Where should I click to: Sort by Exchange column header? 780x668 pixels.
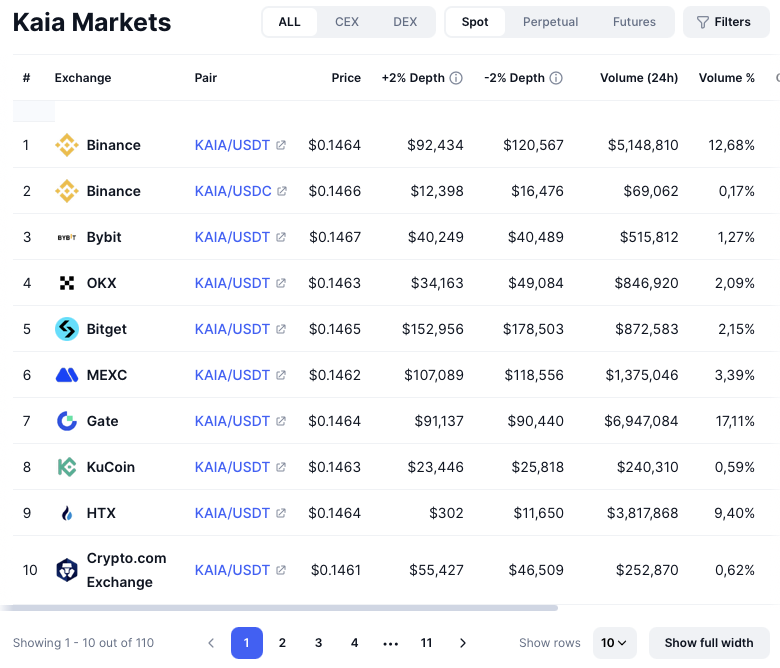[x=83, y=78]
